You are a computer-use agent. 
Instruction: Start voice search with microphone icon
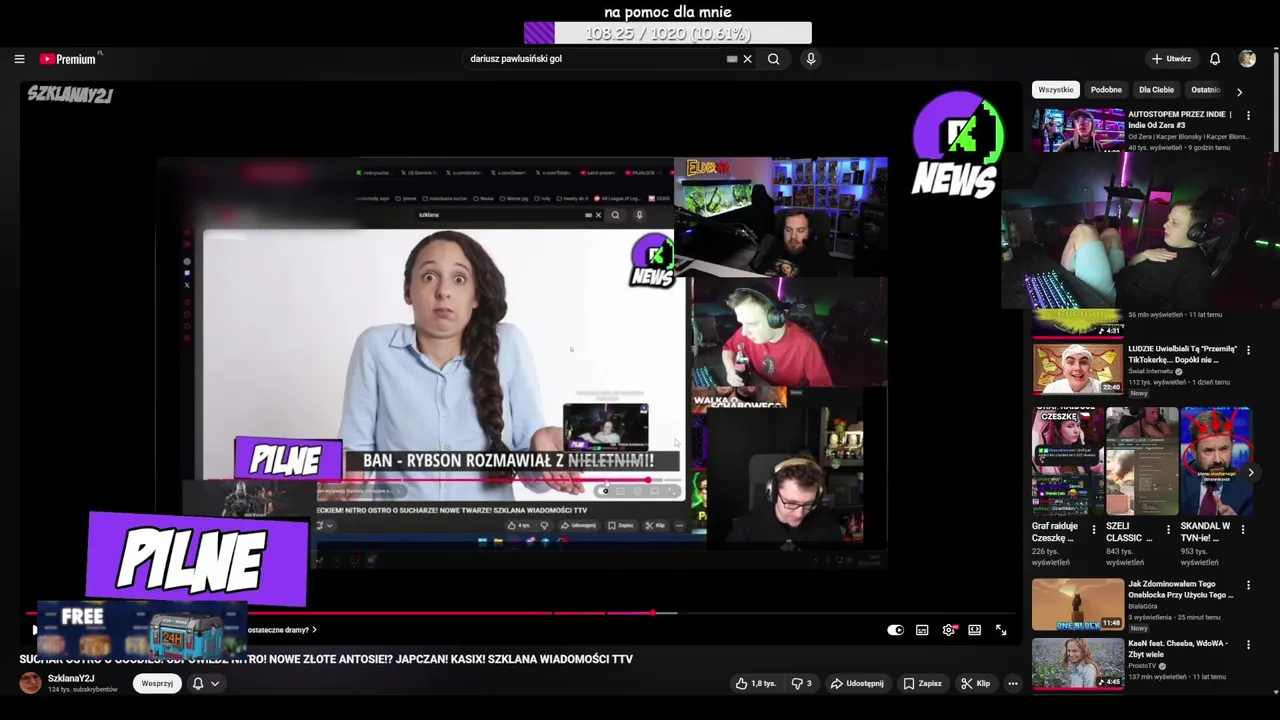coord(811,59)
